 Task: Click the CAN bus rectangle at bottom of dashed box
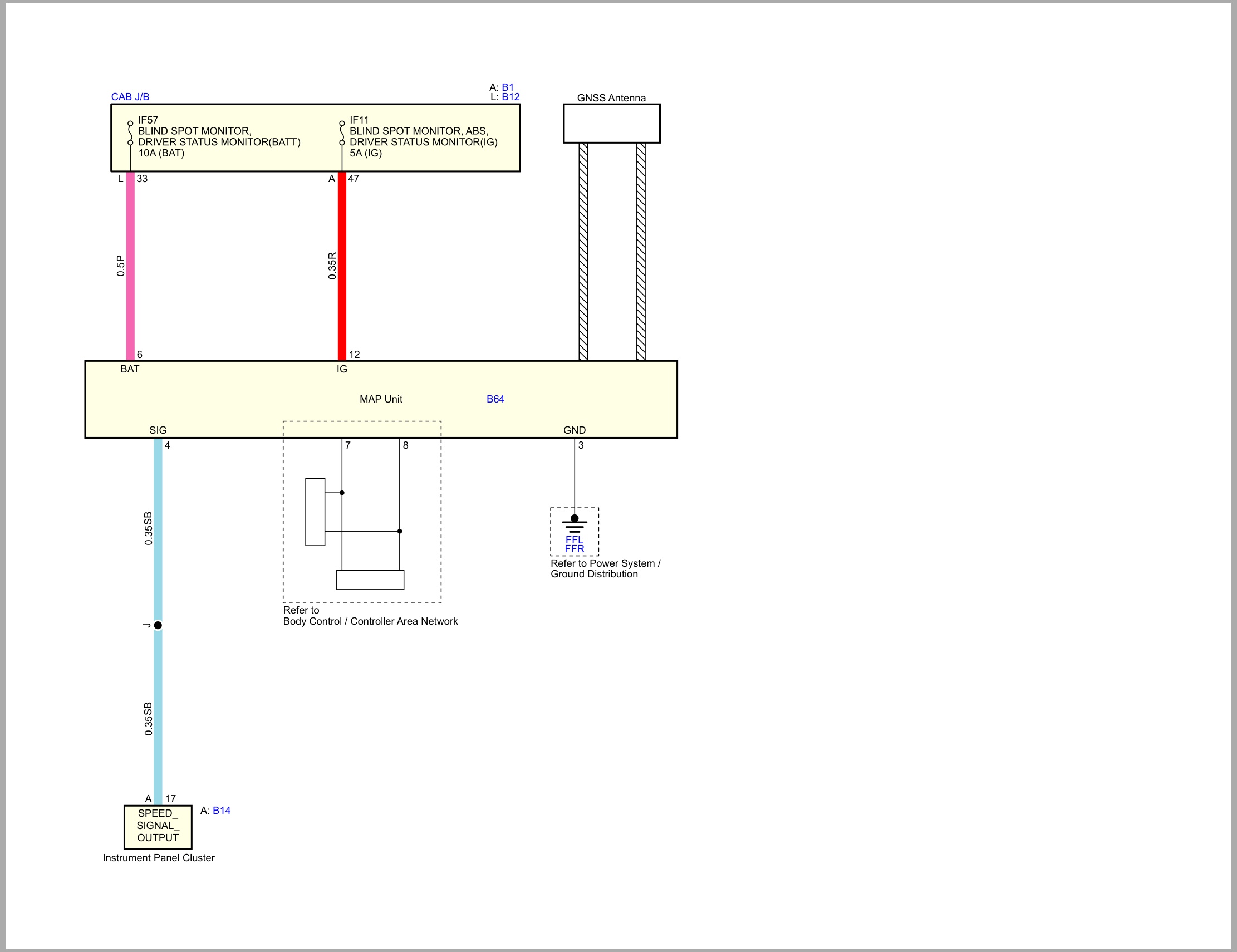coord(370,580)
